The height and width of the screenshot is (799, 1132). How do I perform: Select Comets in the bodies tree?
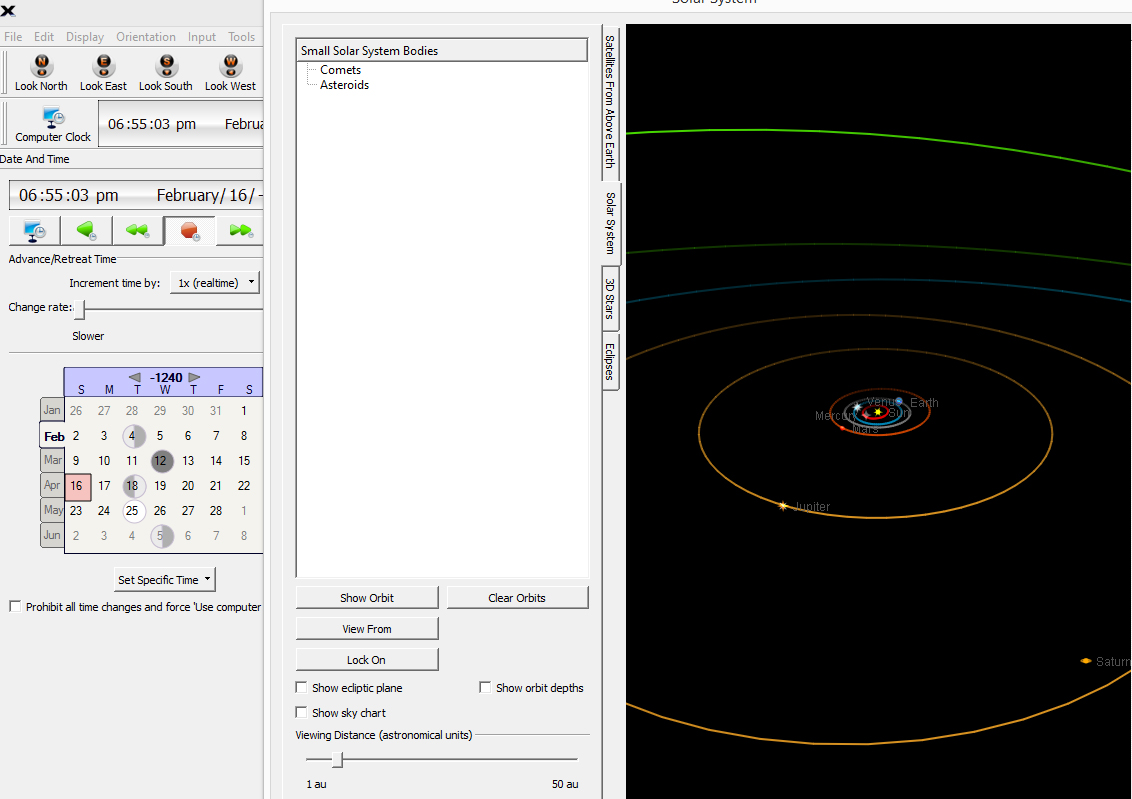point(340,70)
